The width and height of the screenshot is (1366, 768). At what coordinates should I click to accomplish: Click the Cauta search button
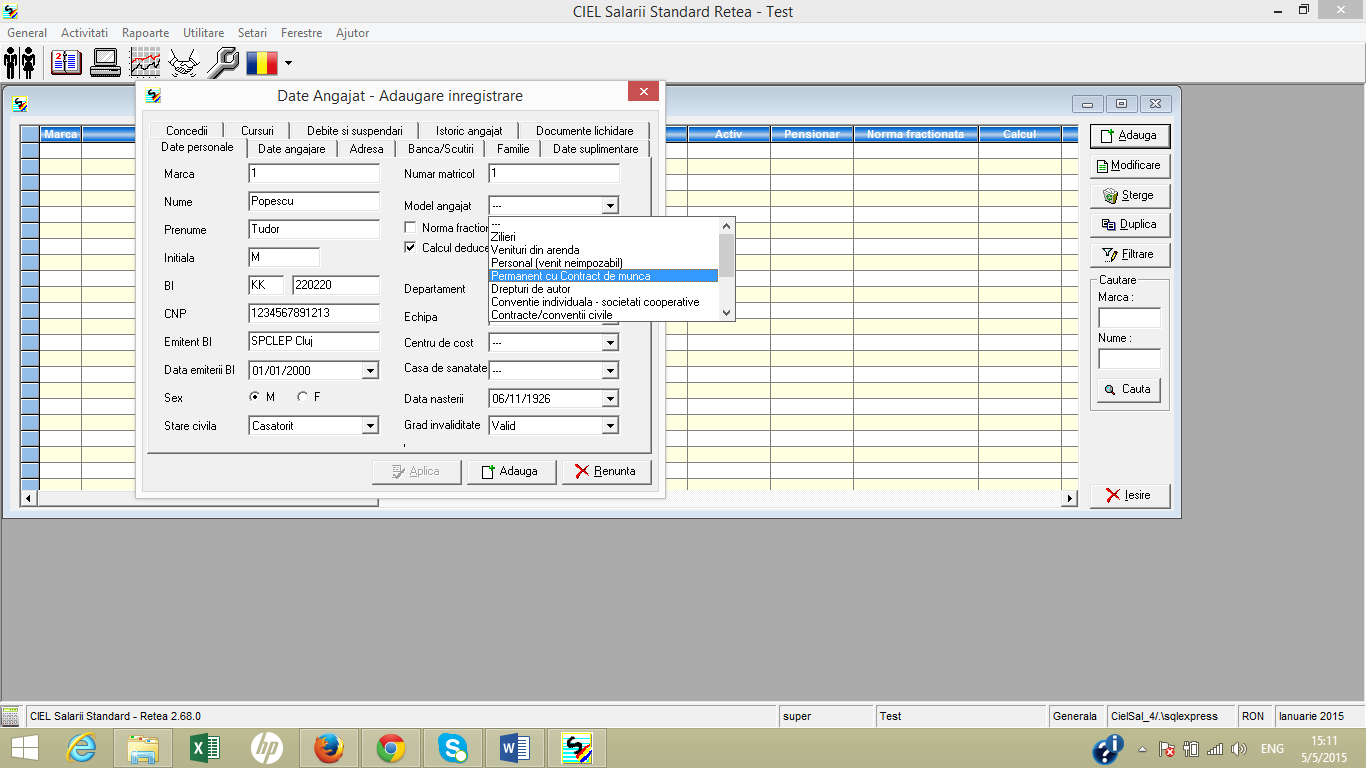click(1129, 389)
